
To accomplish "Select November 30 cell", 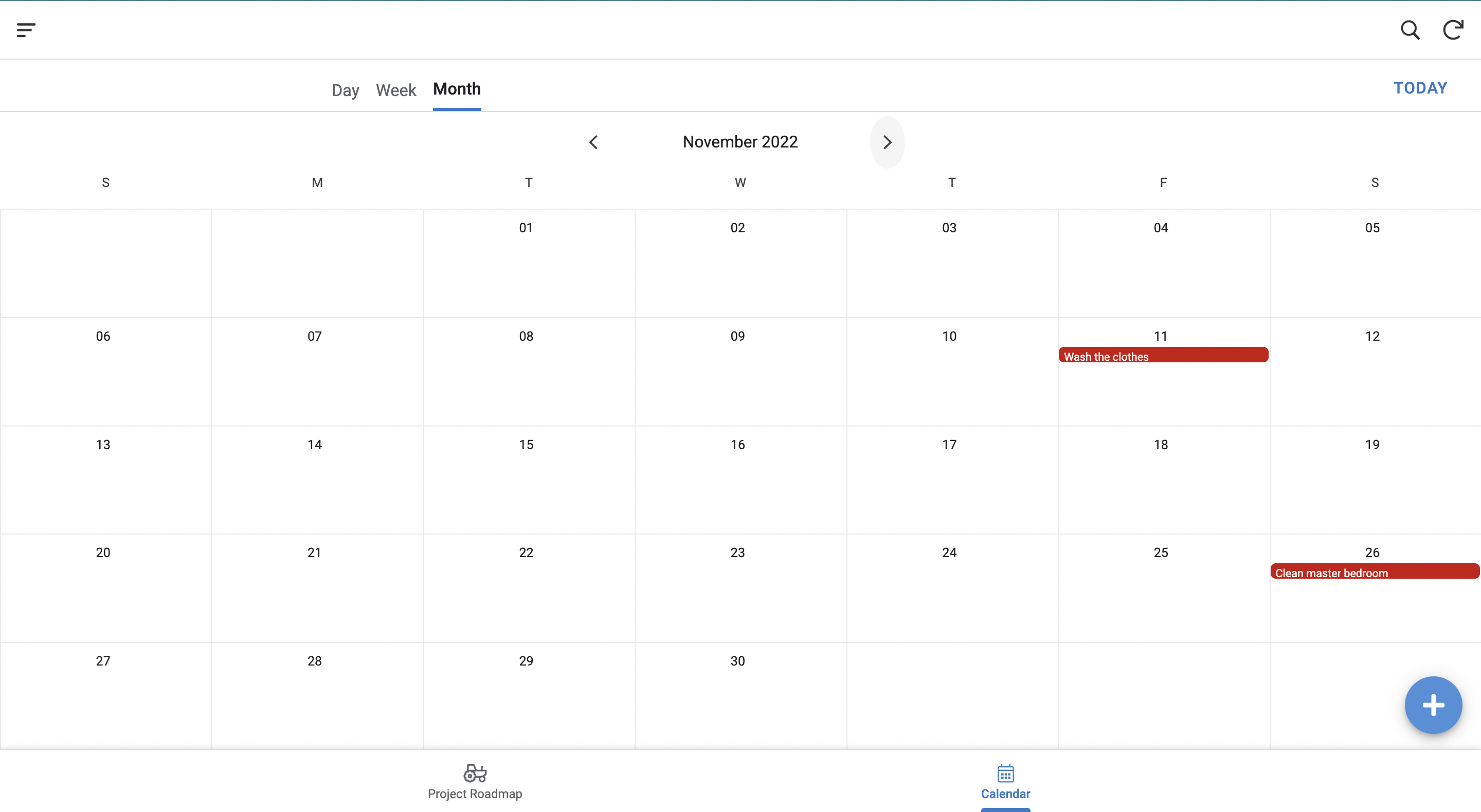I will coord(740,695).
